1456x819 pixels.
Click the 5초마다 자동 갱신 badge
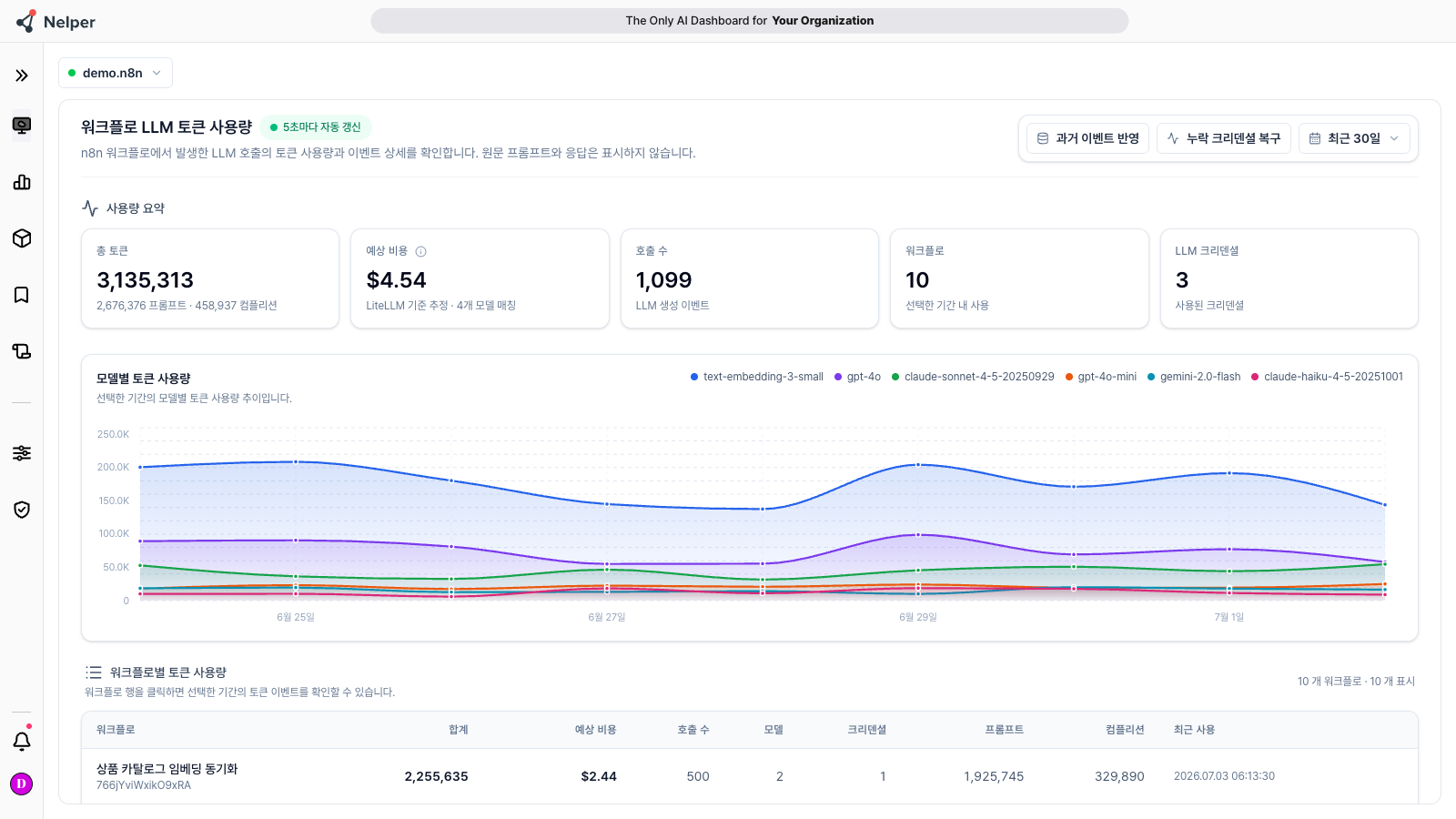tap(316, 127)
